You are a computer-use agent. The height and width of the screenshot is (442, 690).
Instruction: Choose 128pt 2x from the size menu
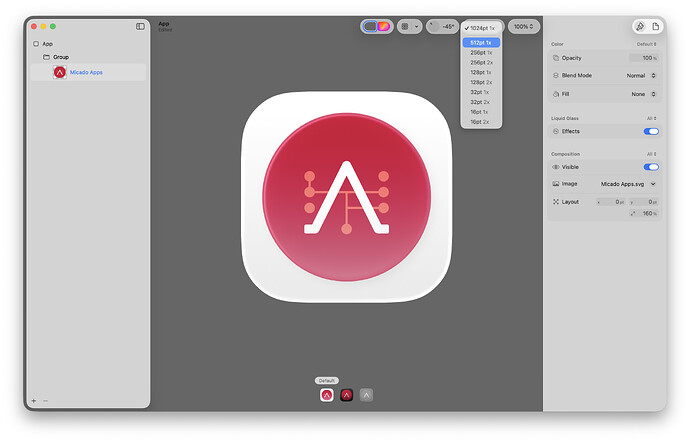[x=480, y=82]
